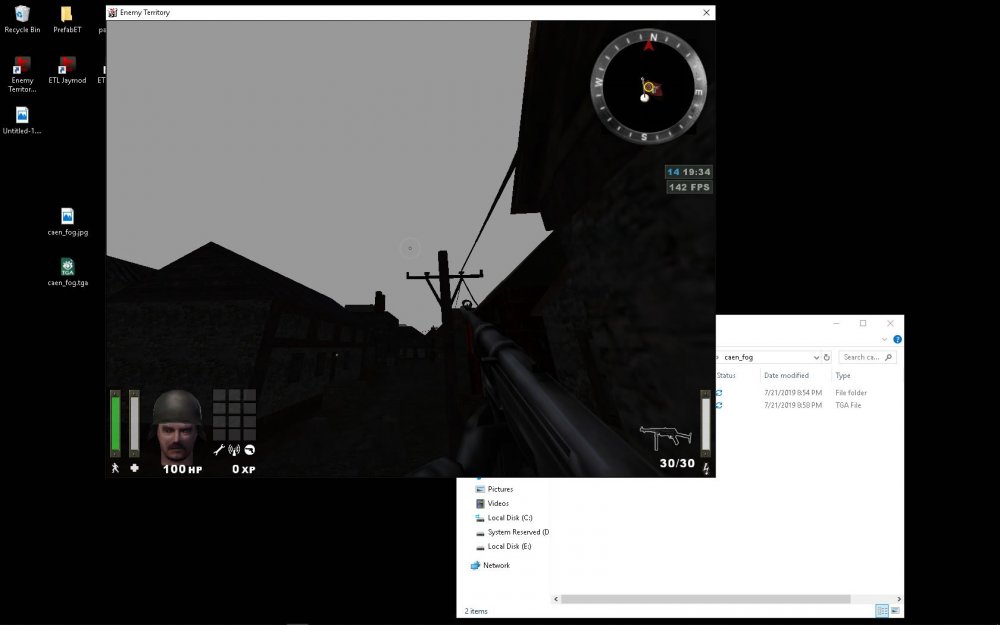
Task: Open Explorer help question mark icon
Action: (x=897, y=339)
